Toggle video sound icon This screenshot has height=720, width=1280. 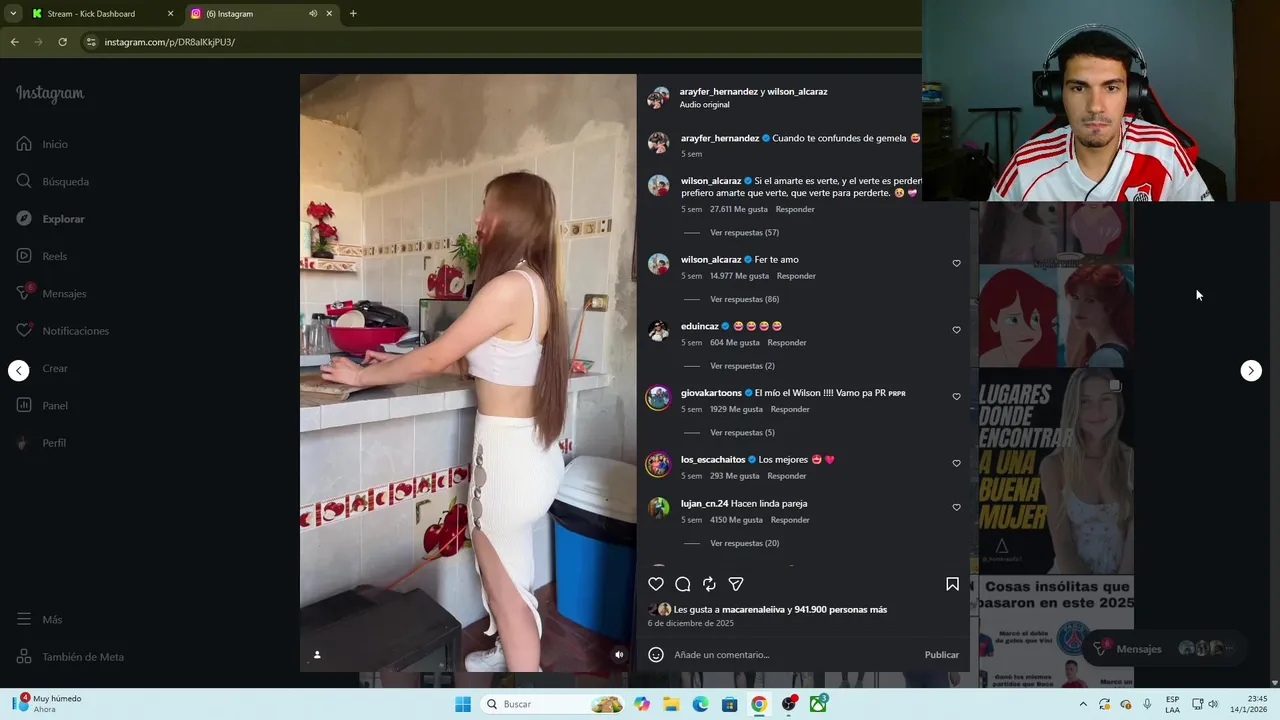[x=619, y=655]
